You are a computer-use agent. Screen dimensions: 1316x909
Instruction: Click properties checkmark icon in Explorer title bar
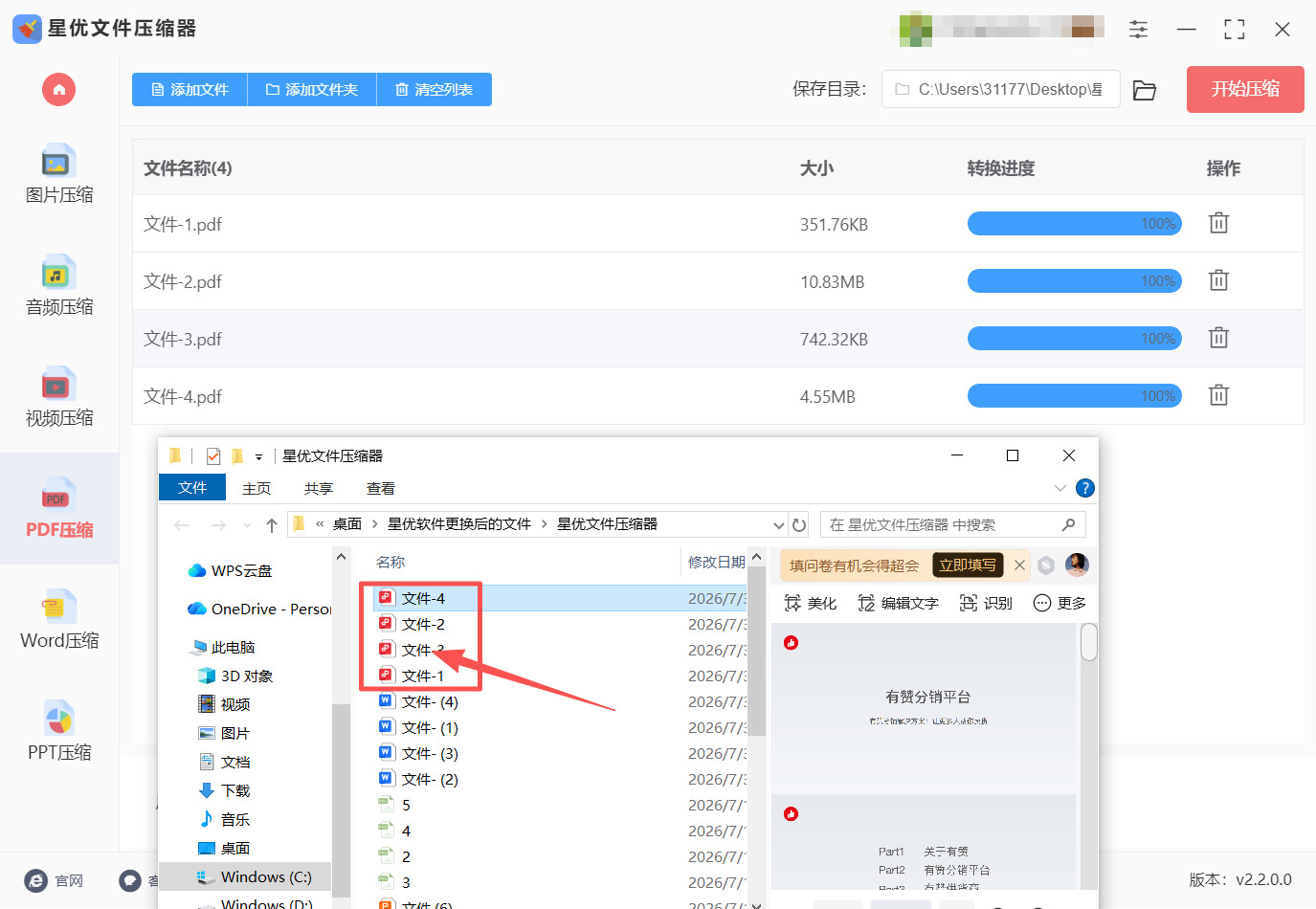pos(213,456)
